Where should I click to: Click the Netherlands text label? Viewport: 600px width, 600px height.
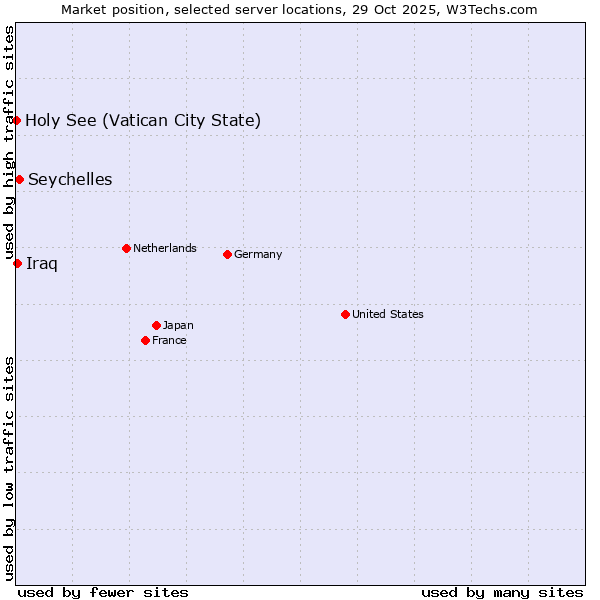pos(164,248)
